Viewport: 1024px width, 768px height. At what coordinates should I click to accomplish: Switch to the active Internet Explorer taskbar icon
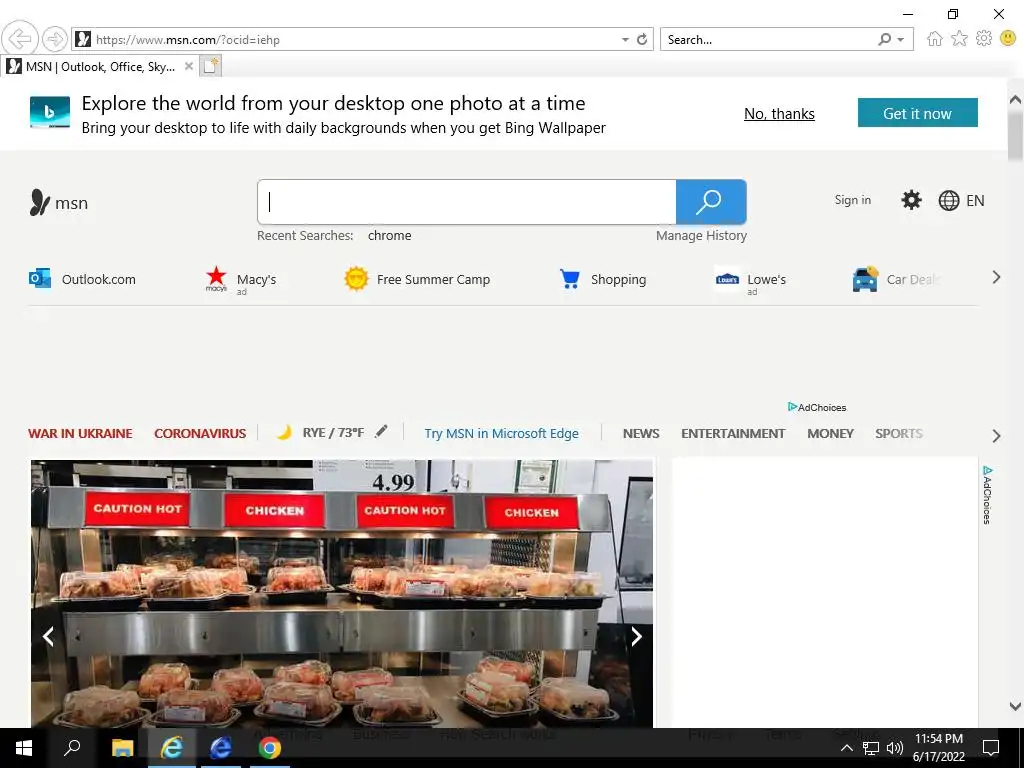(172, 748)
